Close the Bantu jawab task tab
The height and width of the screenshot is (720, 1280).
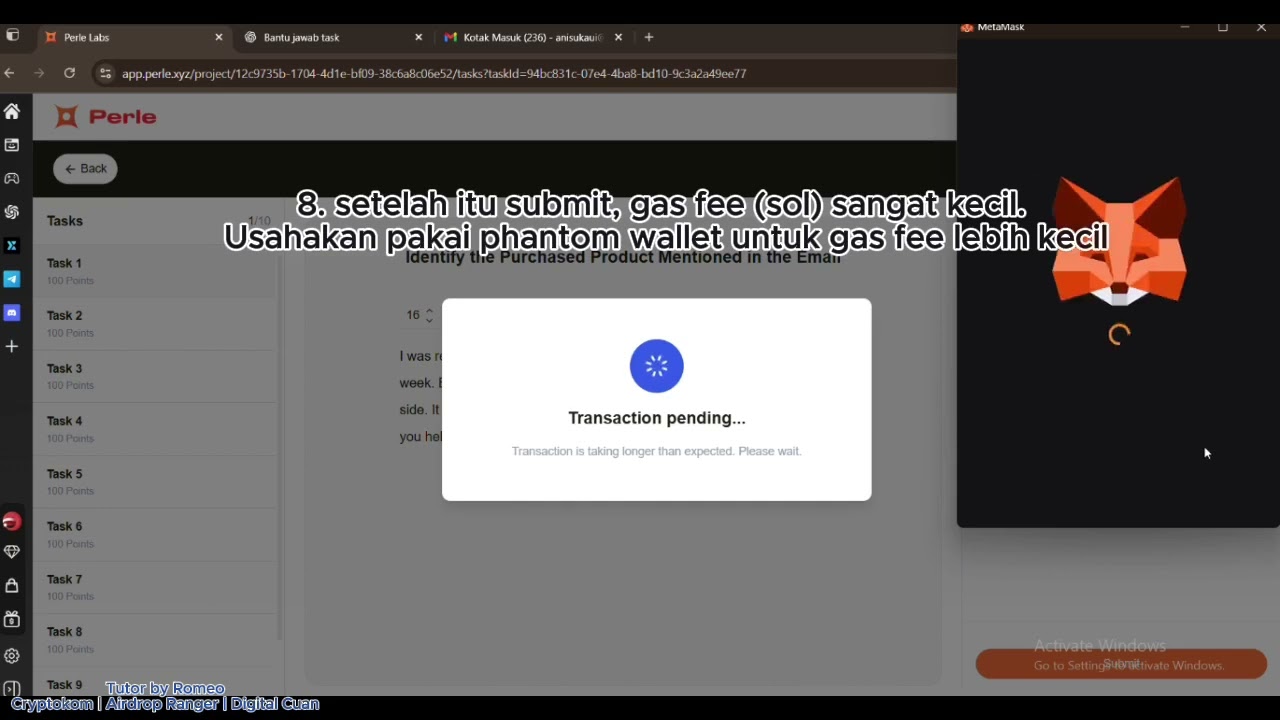click(419, 37)
